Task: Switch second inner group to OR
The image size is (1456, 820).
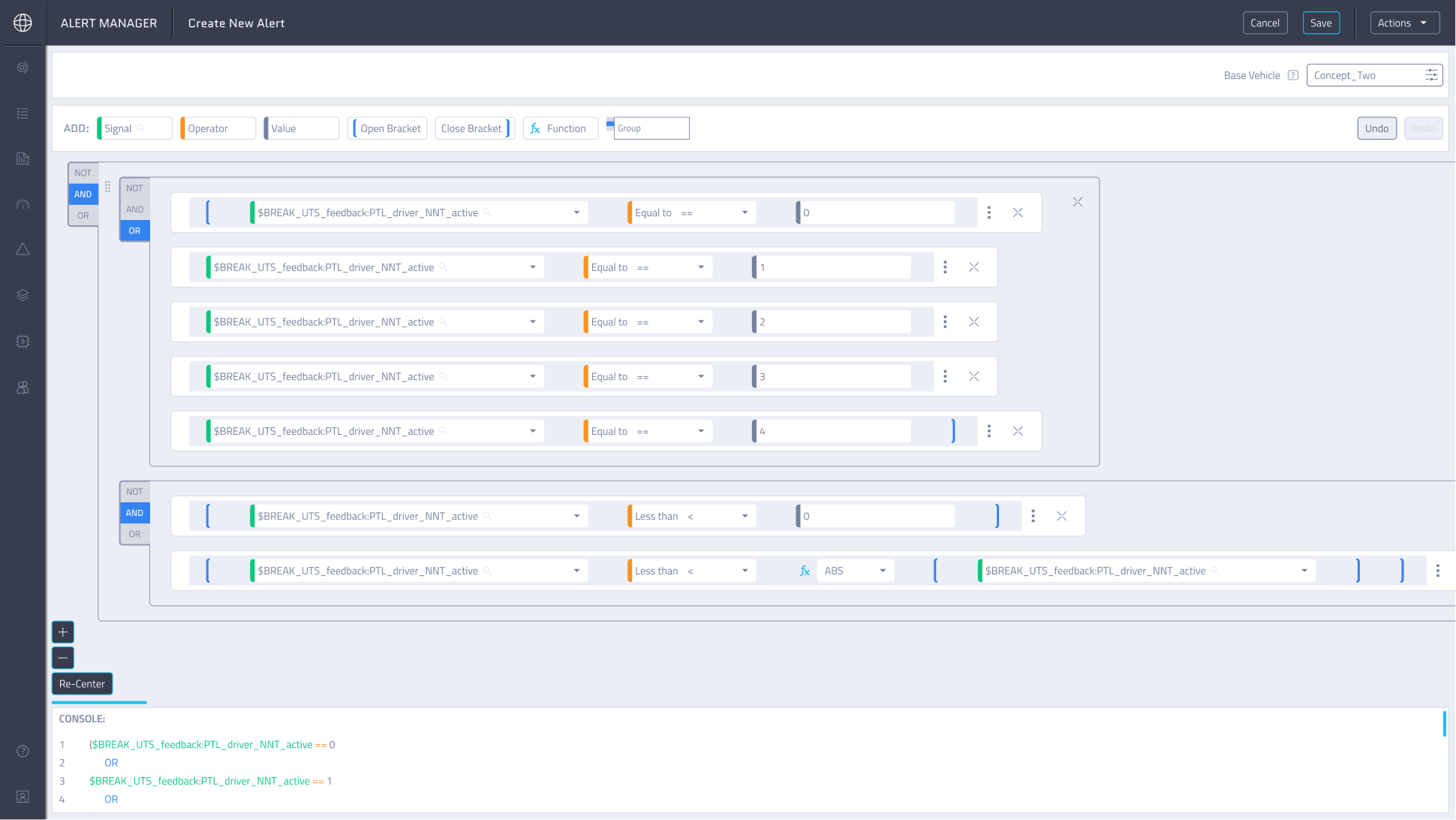Action: tap(134, 535)
